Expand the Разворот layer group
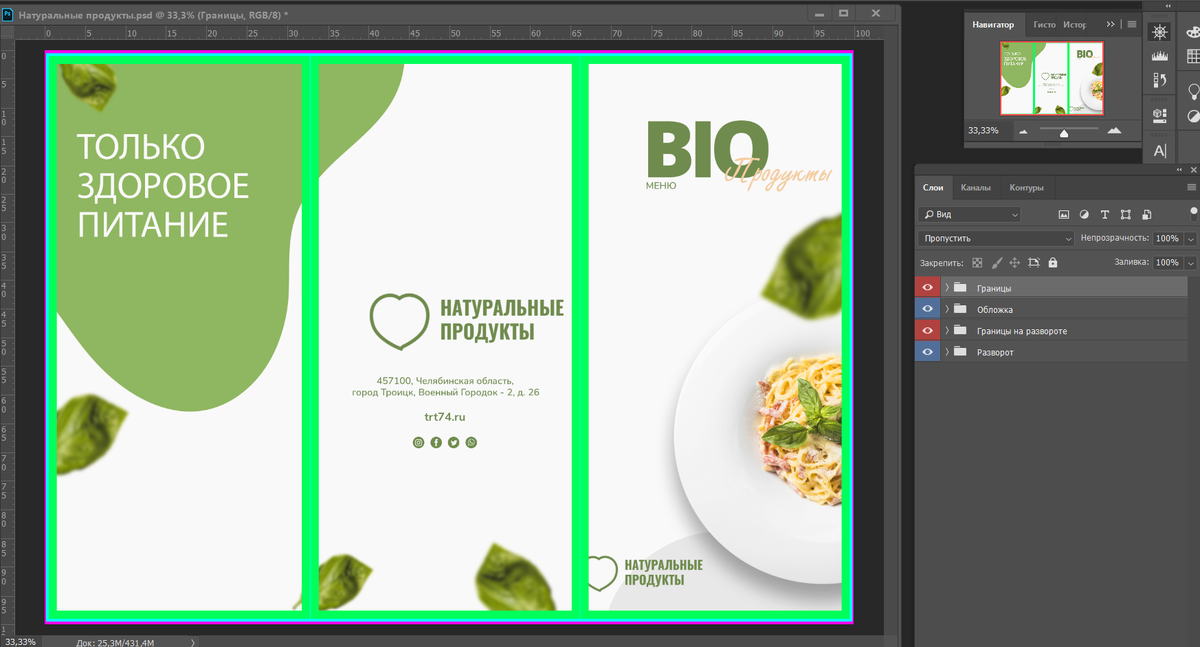The height and width of the screenshot is (647, 1200). tap(946, 351)
